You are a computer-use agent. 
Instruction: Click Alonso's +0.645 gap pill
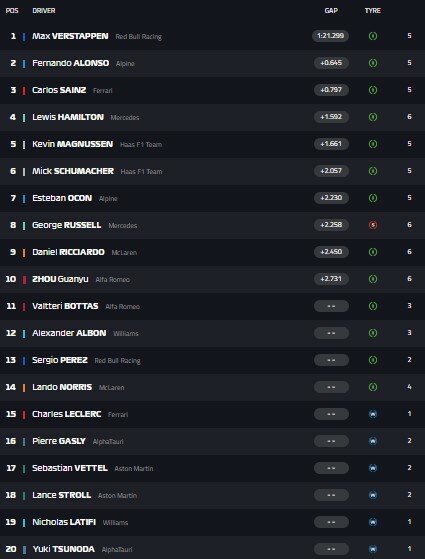(x=331, y=63)
